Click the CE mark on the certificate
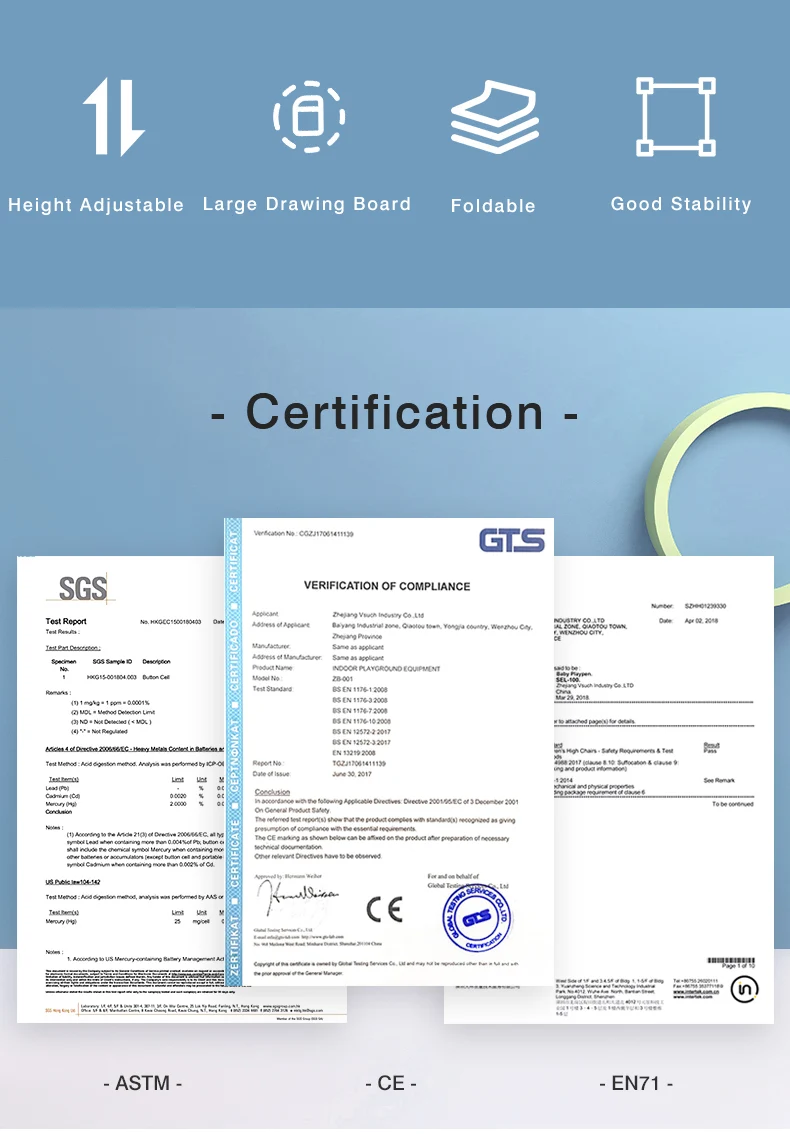The image size is (790, 1134). pos(384,910)
